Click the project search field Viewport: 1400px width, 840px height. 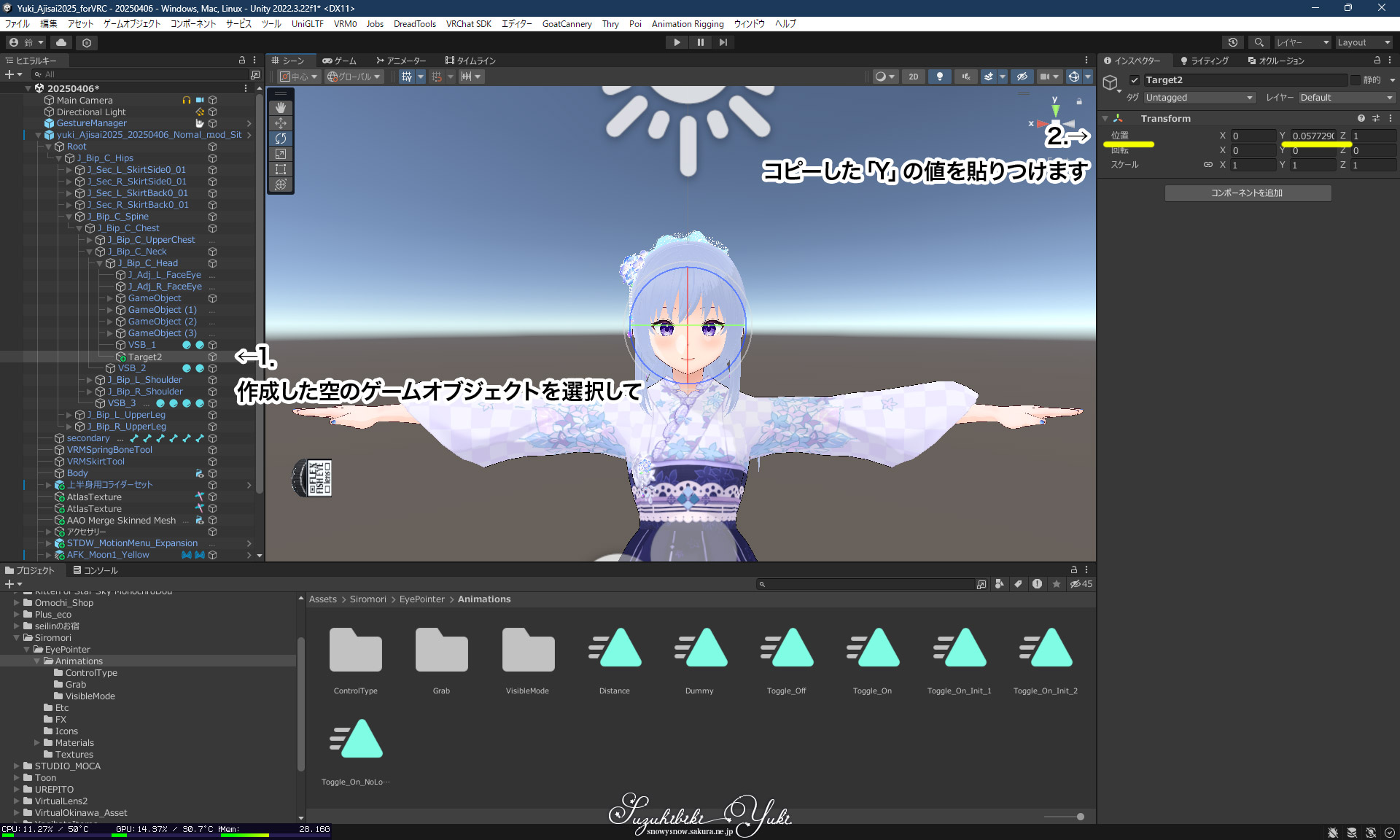[x=865, y=584]
